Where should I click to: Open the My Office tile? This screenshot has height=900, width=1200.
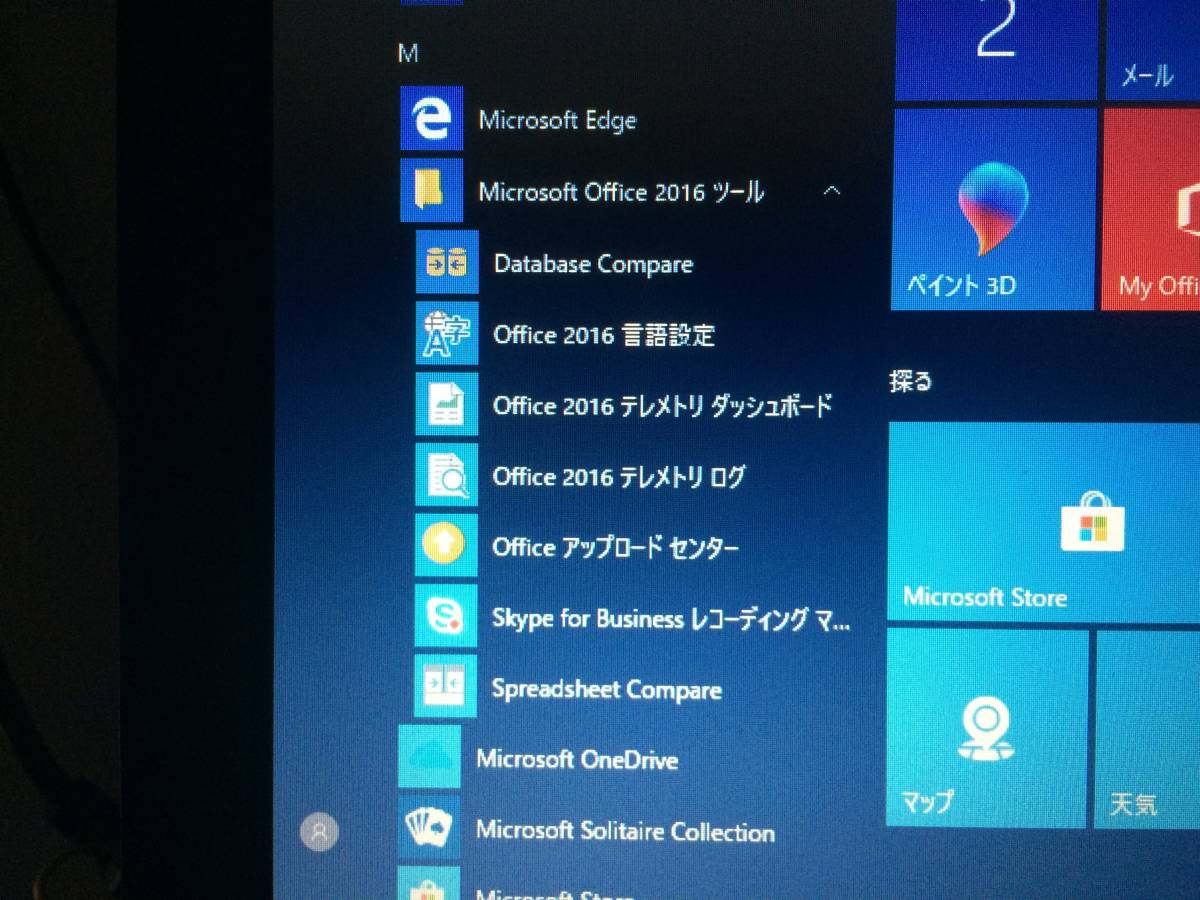1152,209
